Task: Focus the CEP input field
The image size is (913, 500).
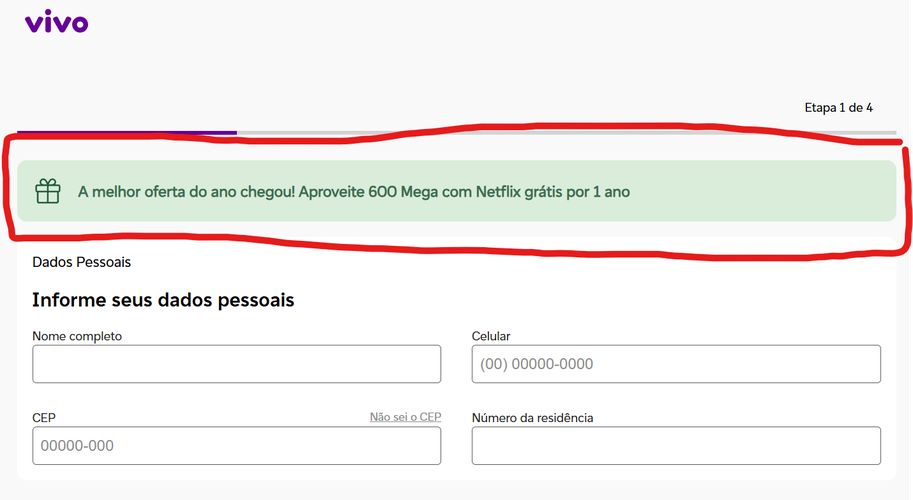Action: pos(236,445)
